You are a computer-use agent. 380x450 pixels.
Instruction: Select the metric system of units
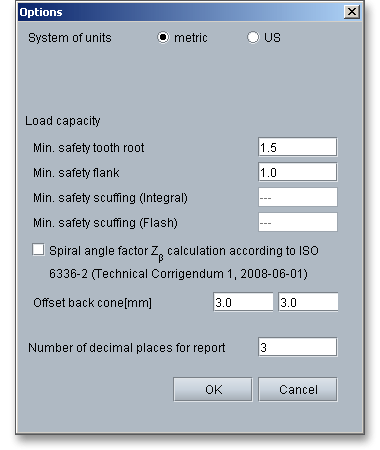[163, 37]
